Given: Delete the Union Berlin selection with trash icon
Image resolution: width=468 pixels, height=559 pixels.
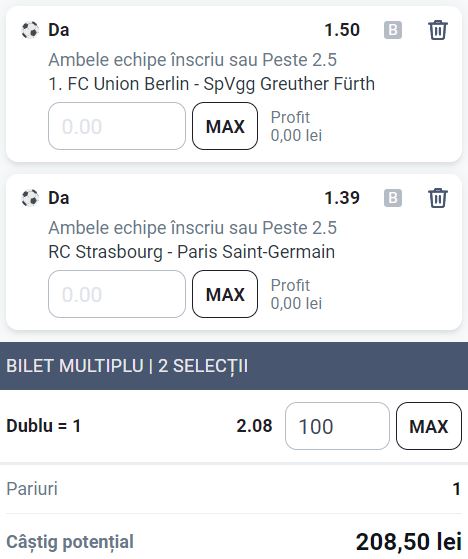Looking at the screenshot, I should [437, 30].
